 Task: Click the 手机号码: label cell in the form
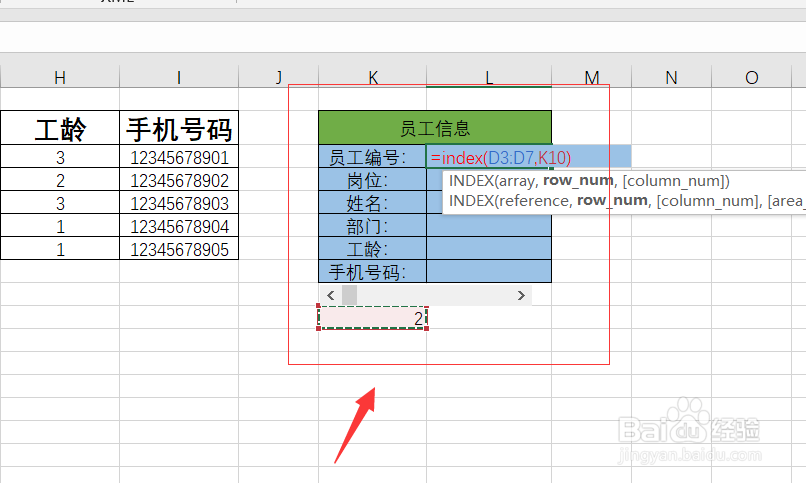point(373,271)
